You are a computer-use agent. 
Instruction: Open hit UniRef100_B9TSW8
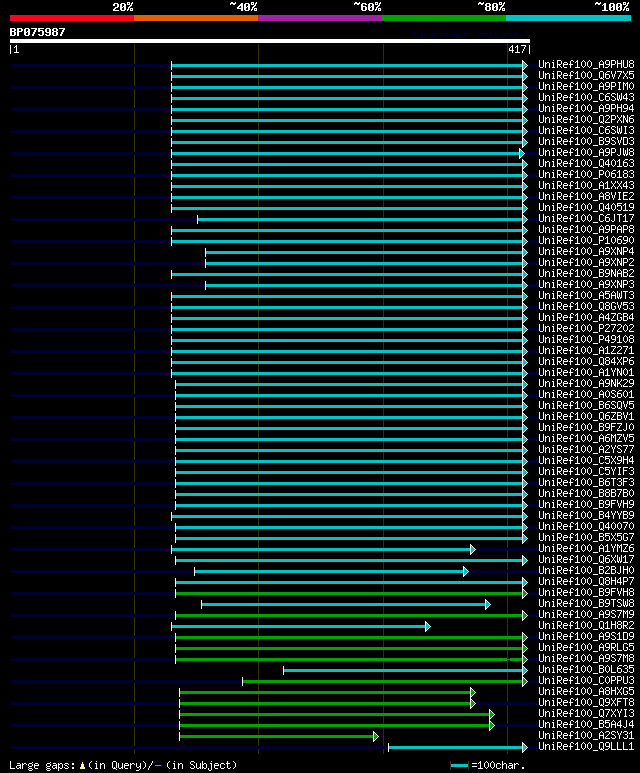pos(586,603)
